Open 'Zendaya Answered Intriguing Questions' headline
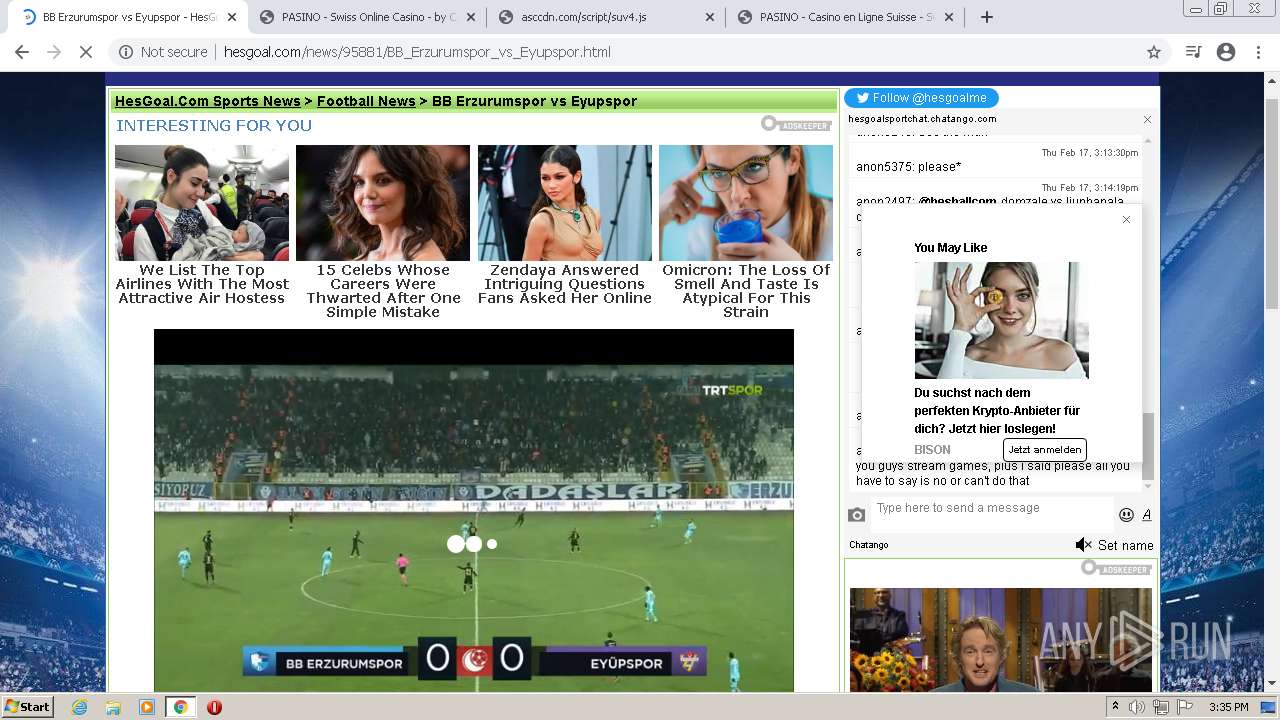 tap(565, 284)
